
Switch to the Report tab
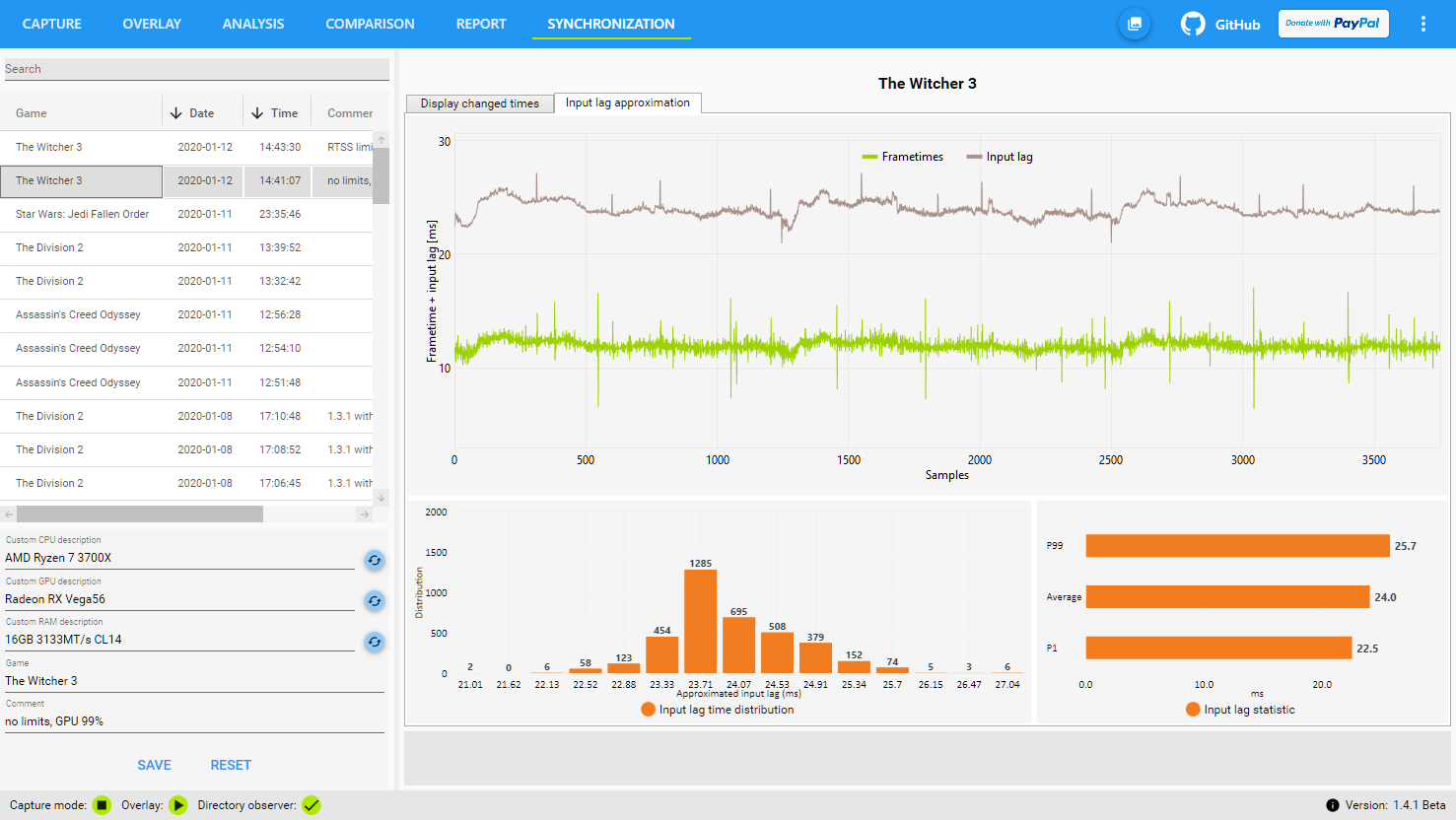pyautogui.click(x=481, y=24)
